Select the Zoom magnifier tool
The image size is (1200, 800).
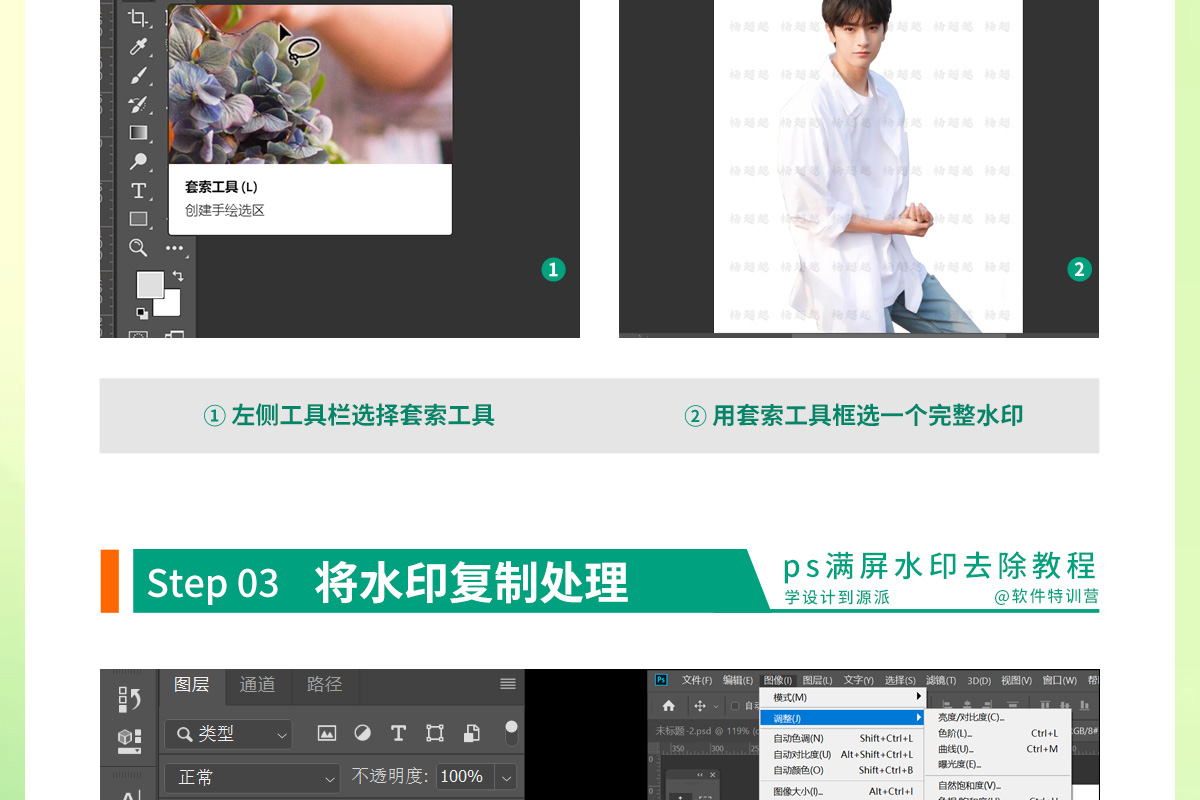click(138, 247)
